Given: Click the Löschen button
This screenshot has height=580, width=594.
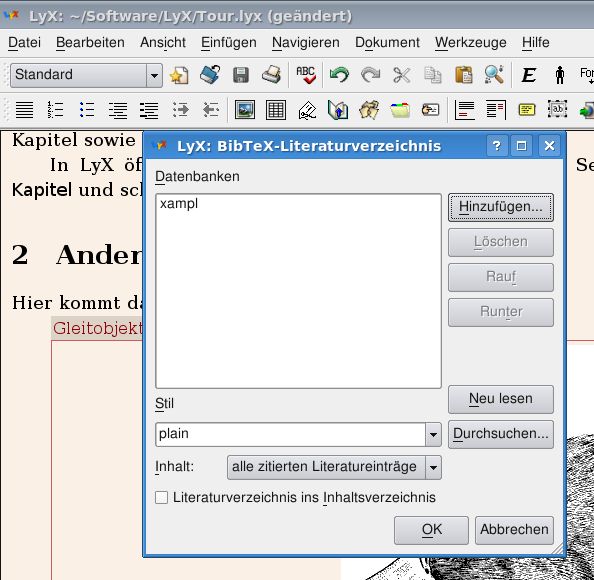Looking at the screenshot, I should [x=501, y=242].
